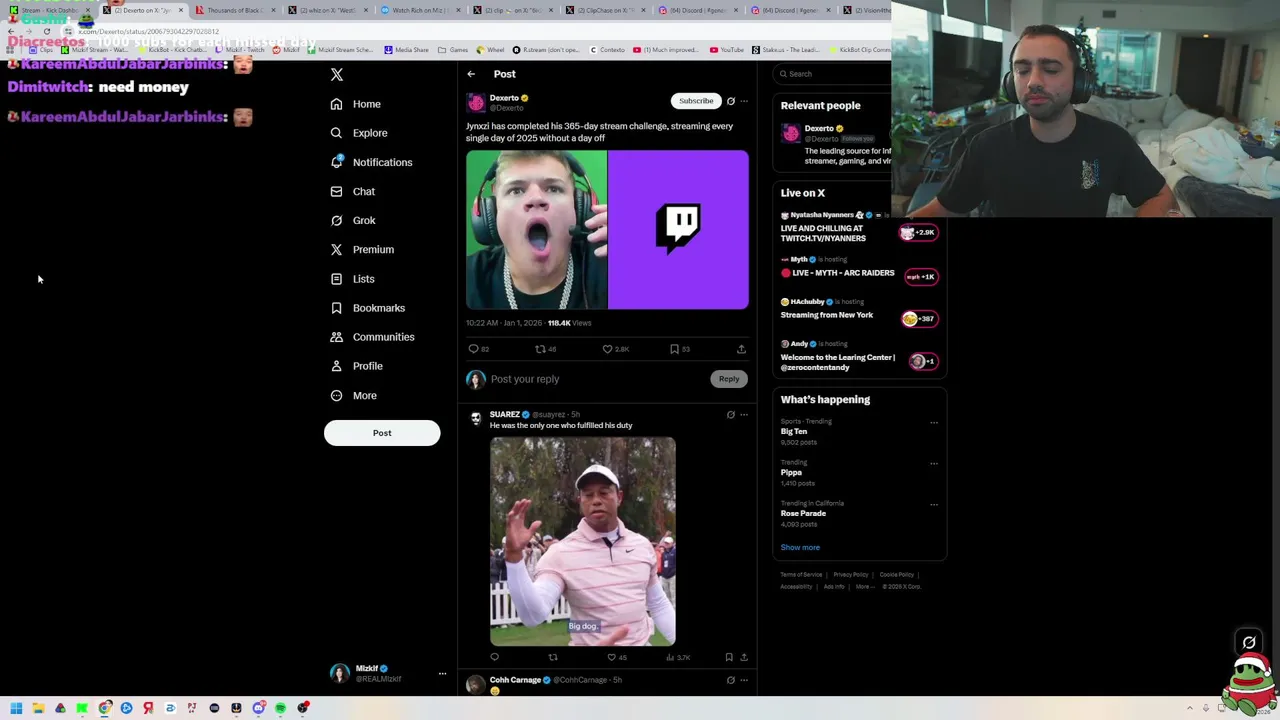
Task: Click the Reply button
Action: point(729,379)
